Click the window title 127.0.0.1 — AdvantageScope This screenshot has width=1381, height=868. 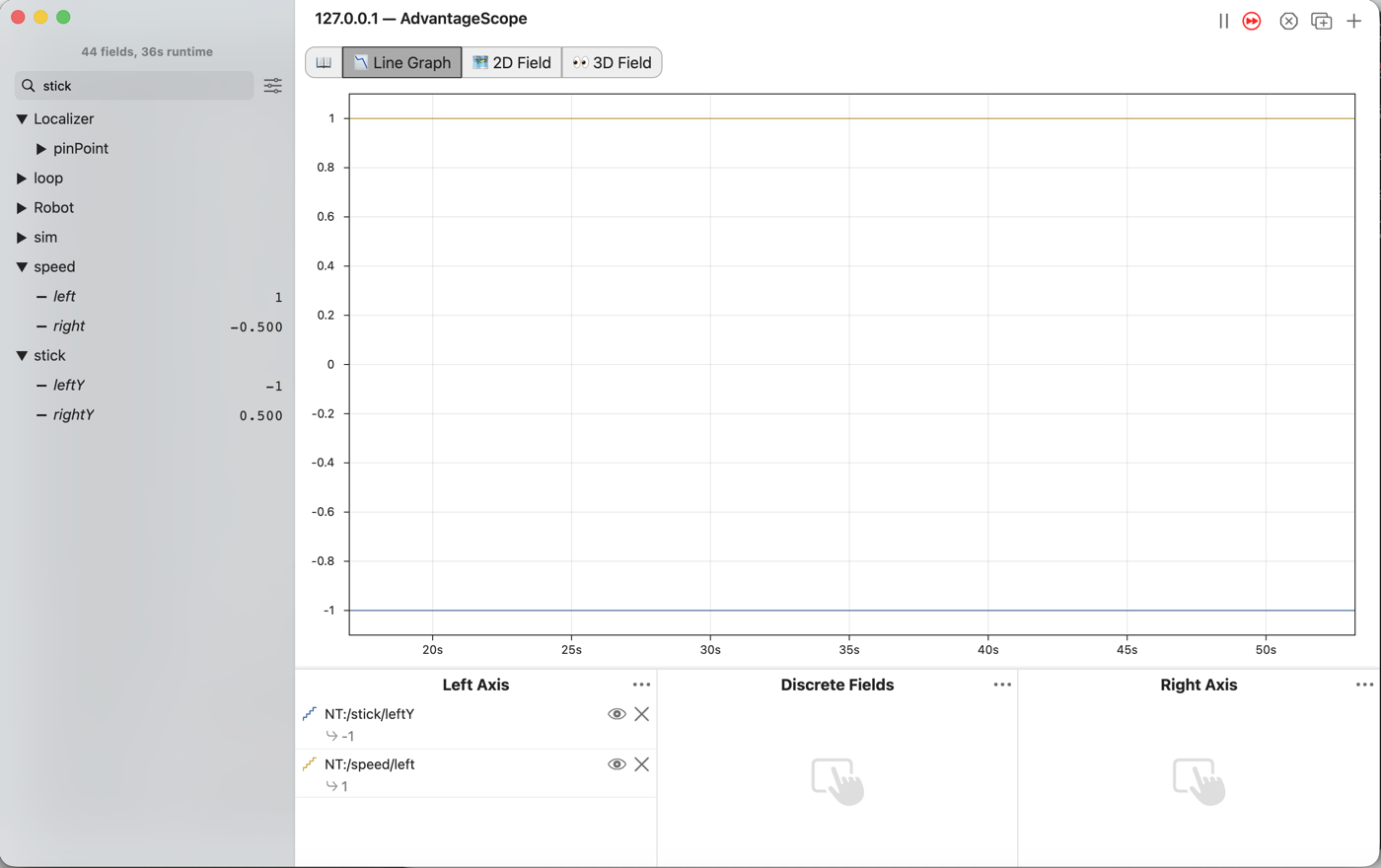pyautogui.click(x=421, y=19)
